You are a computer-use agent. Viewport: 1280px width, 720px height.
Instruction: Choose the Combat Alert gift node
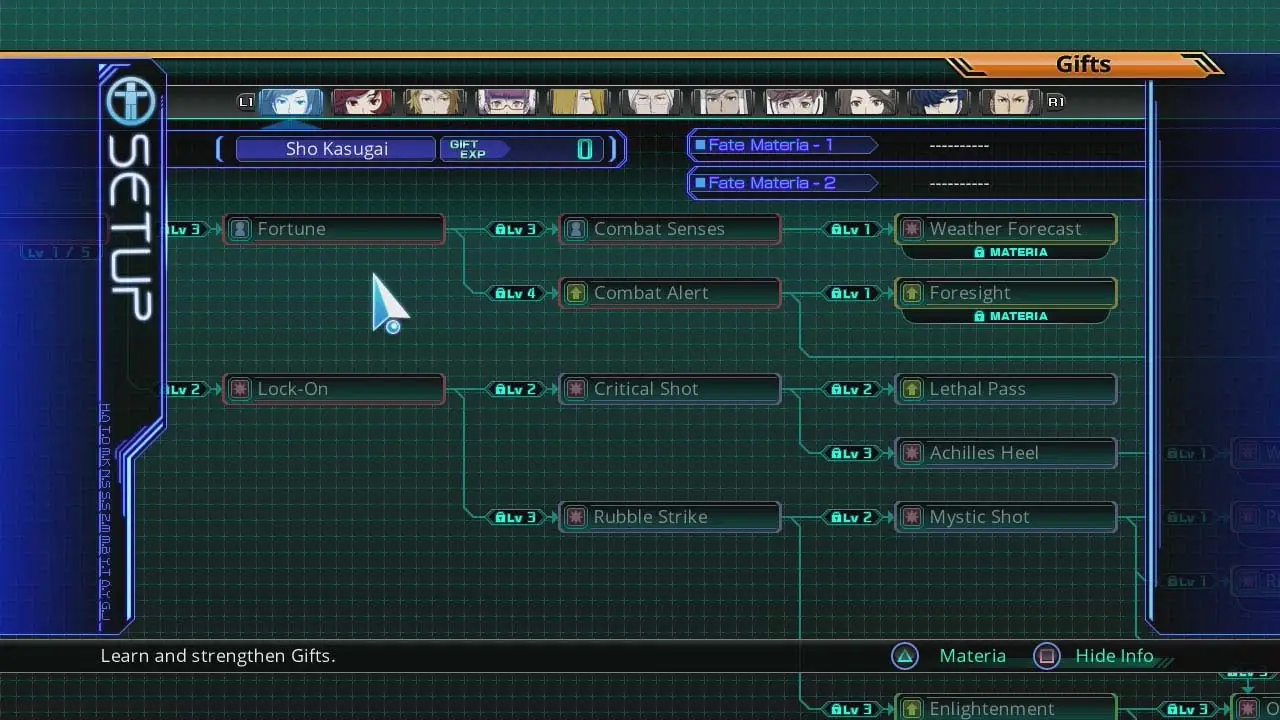tap(670, 293)
